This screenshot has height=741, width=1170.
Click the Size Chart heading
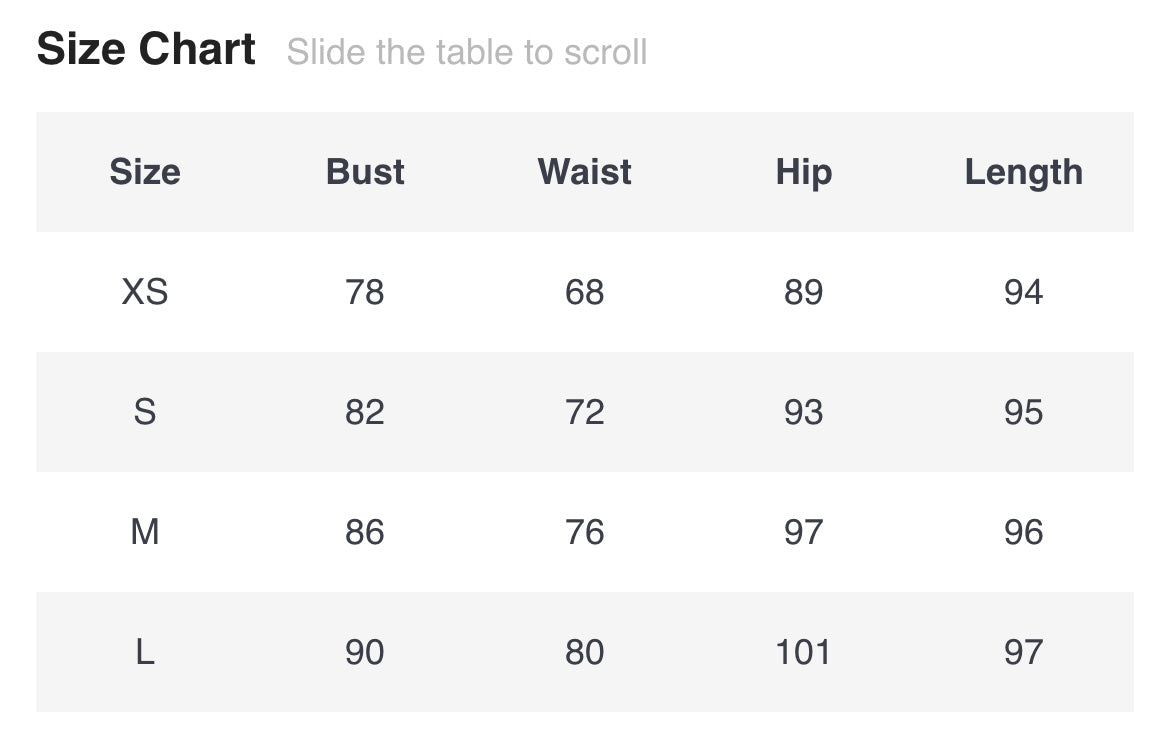(x=146, y=50)
